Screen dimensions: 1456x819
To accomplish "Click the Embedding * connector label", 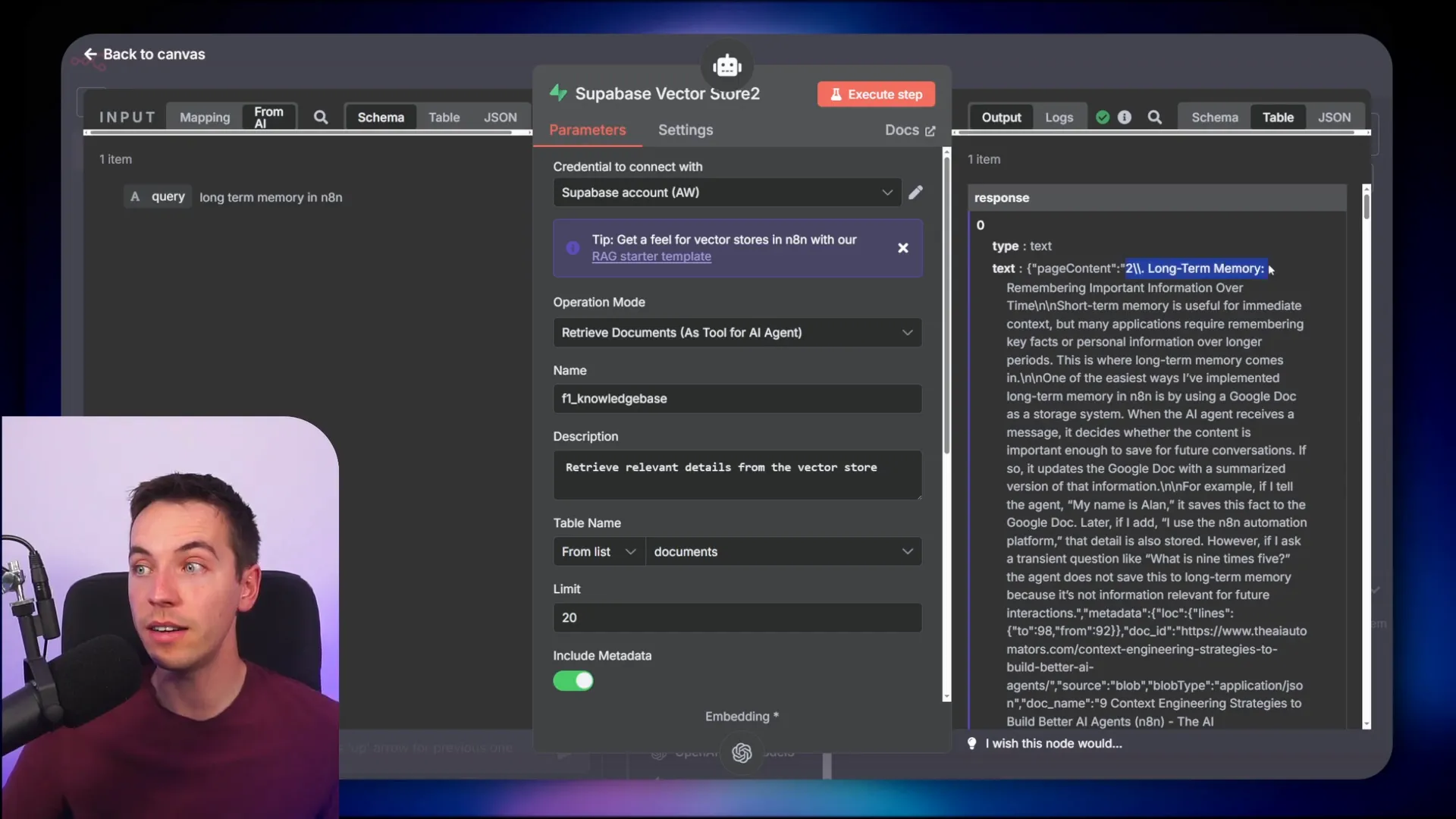I will pyautogui.click(x=742, y=716).
